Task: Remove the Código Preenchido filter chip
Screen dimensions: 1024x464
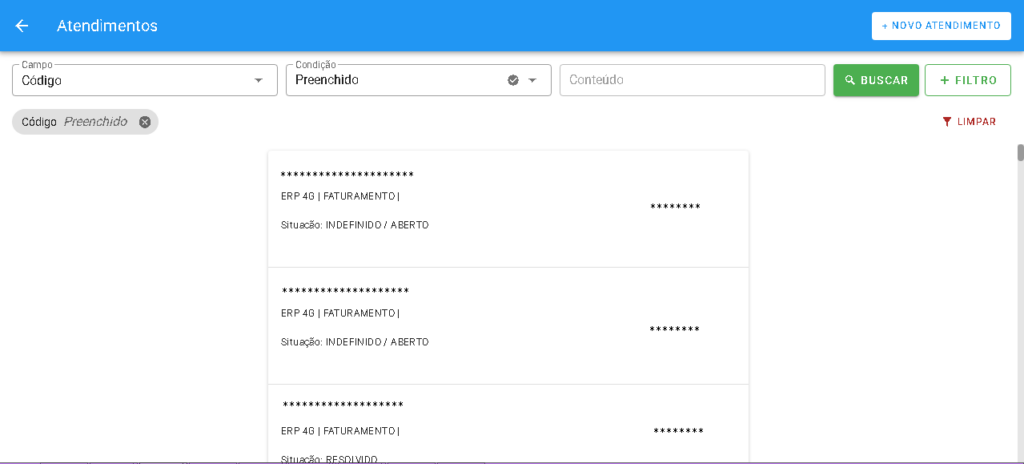Action: pos(145,122)
